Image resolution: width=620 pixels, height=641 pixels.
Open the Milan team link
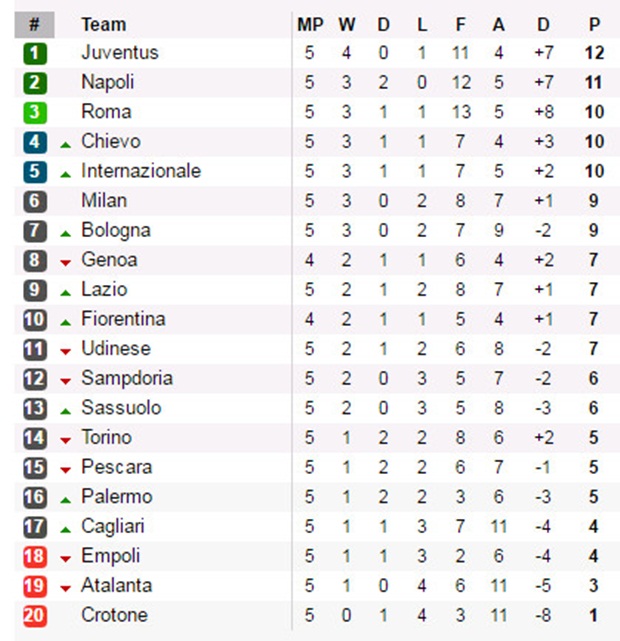click(x=104, y=201)
